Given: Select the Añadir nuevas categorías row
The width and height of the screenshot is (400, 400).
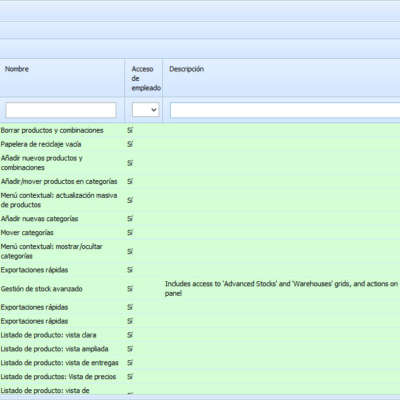Looking at the screenshot, I should [x=200, y=219].
